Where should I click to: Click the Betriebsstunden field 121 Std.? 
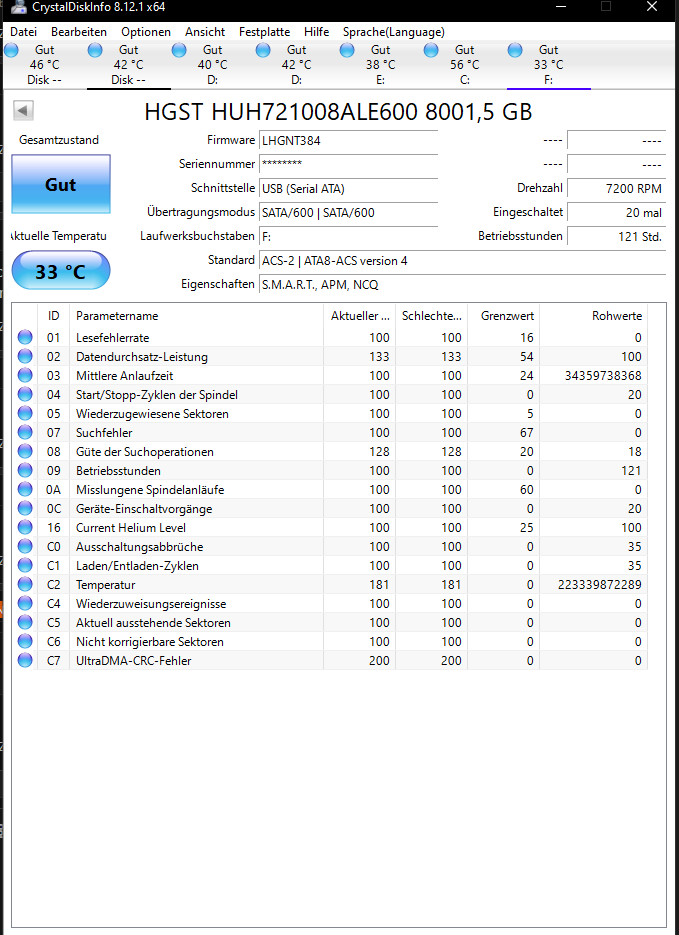(x=616, y=236)
